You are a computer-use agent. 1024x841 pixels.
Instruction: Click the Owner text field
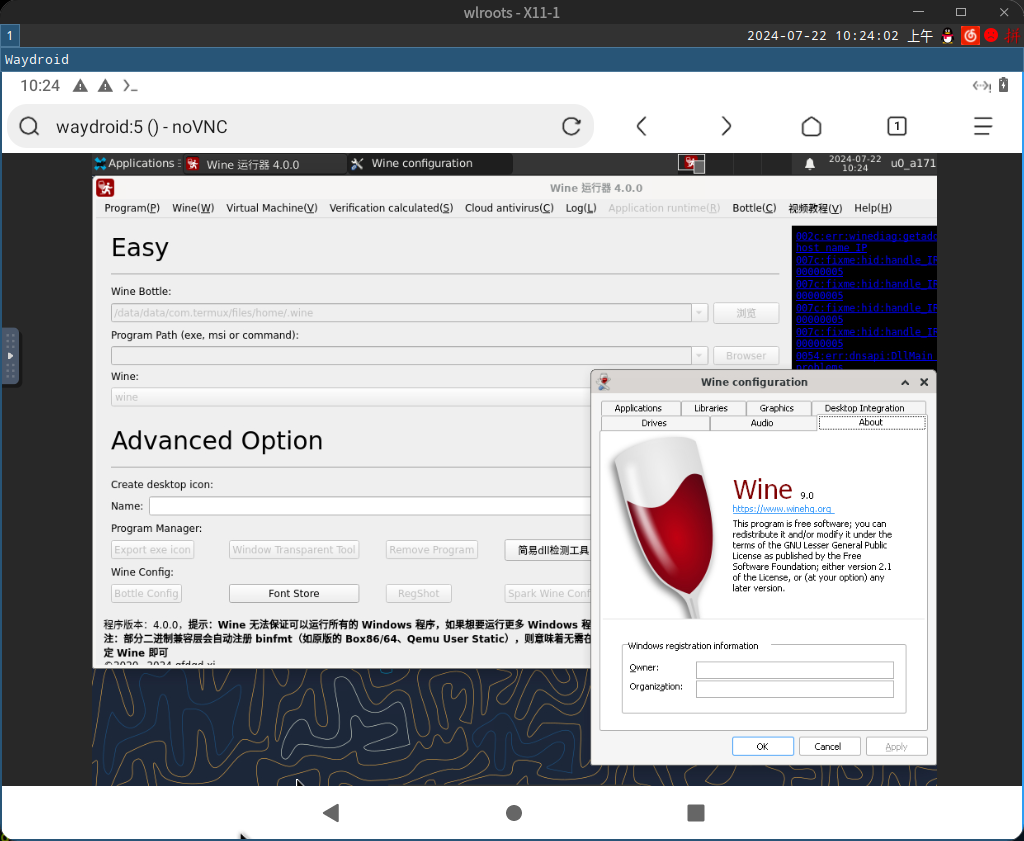(794, 670)
